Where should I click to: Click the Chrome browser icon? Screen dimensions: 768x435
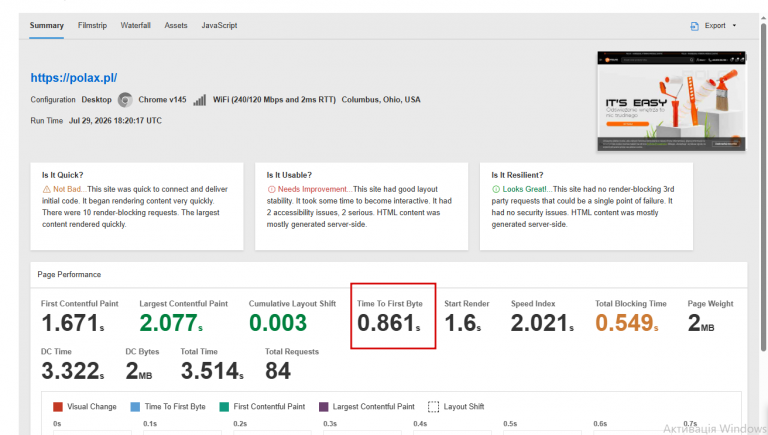[125, 100]
